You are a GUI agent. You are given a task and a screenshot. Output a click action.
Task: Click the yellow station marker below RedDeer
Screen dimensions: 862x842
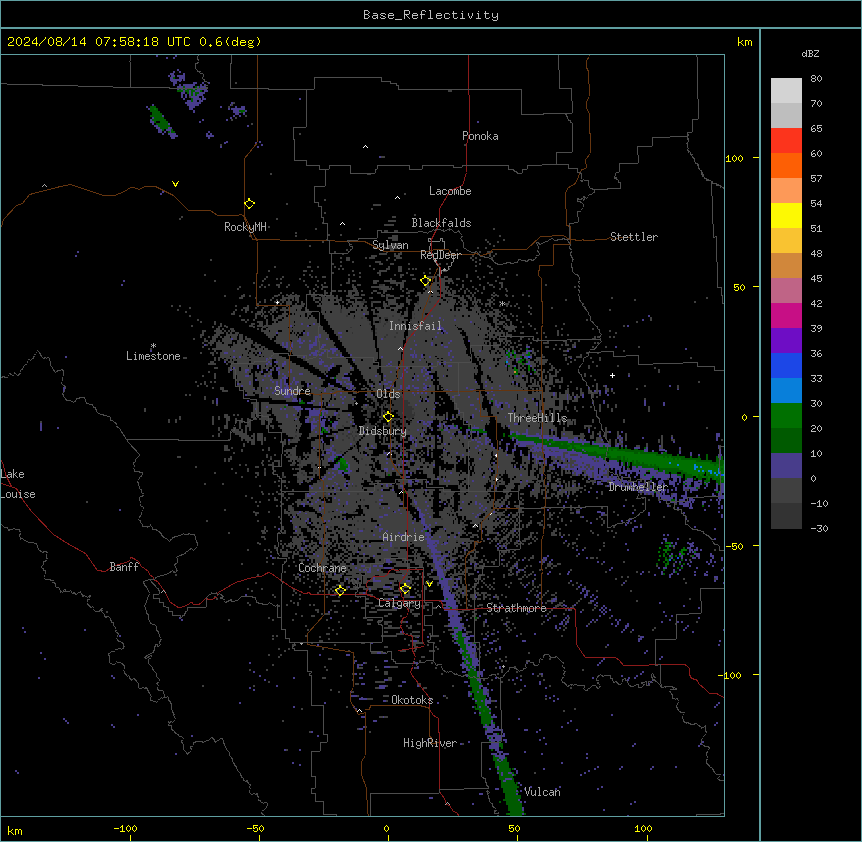tap(426, 281)
